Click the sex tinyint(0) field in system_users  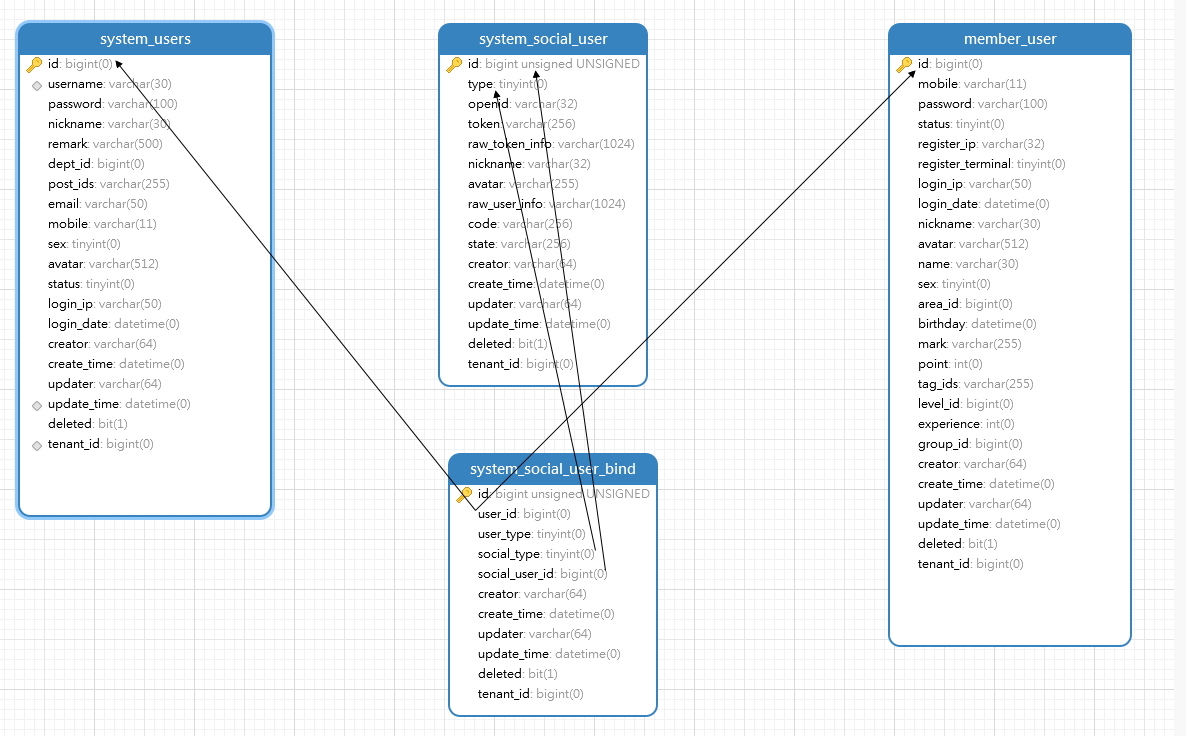pyautogui.click(x=84, y=244)
